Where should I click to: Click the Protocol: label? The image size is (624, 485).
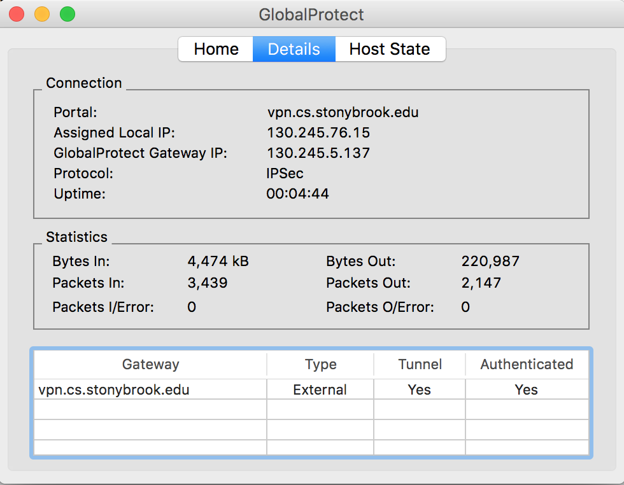84,173
